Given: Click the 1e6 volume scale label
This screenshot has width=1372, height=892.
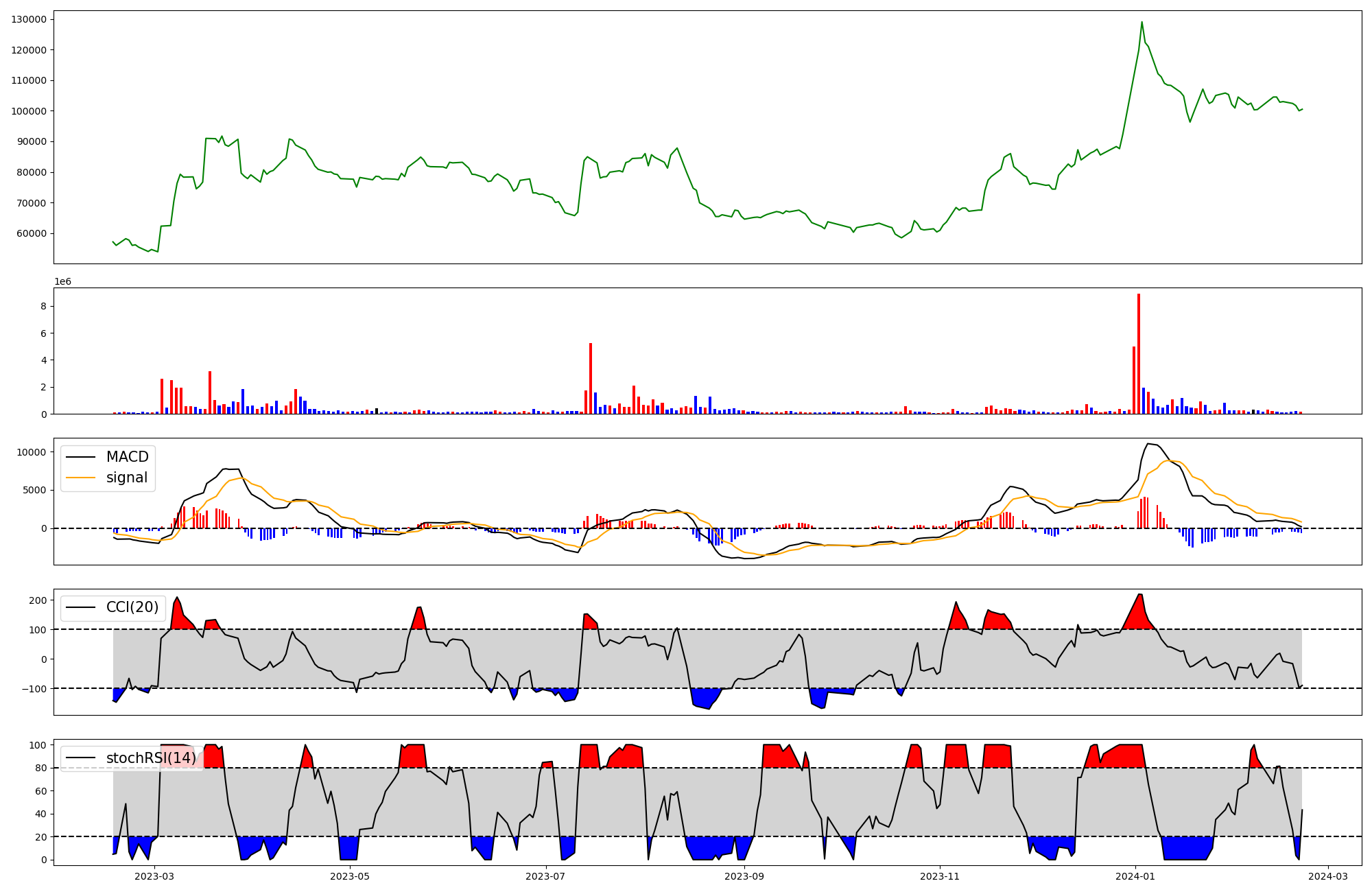Looking at the screenshot, I should coord(62,282).
